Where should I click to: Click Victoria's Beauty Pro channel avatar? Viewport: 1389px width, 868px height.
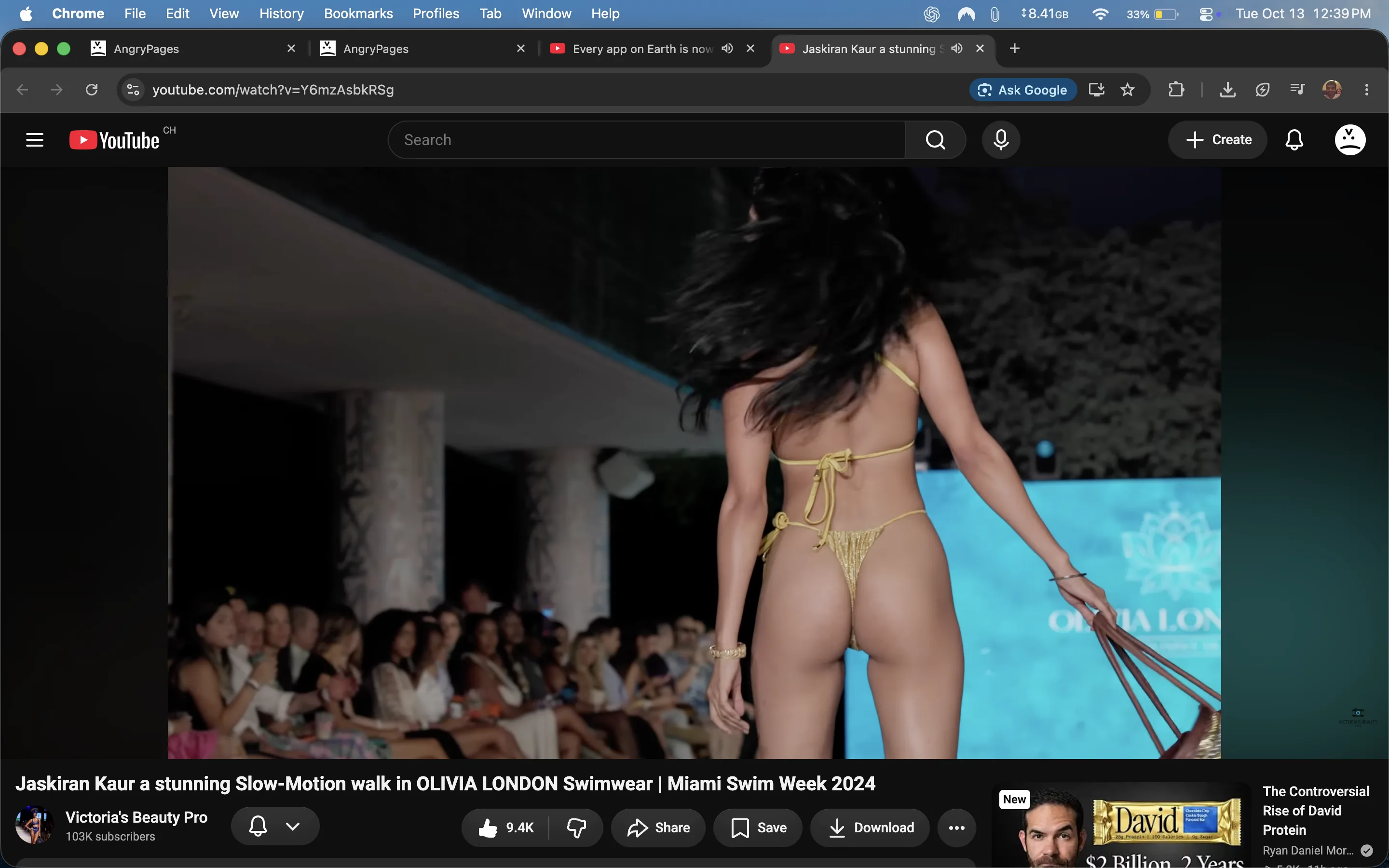[34, 825]
